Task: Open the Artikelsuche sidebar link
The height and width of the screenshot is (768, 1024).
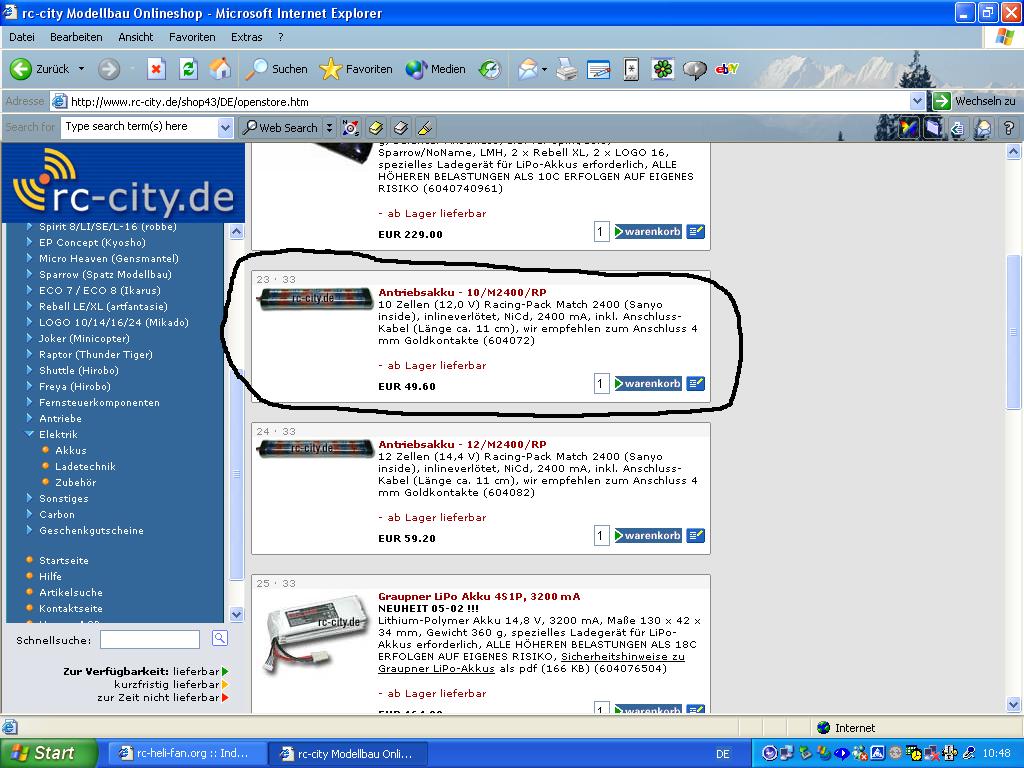Action: coord(71,592)
